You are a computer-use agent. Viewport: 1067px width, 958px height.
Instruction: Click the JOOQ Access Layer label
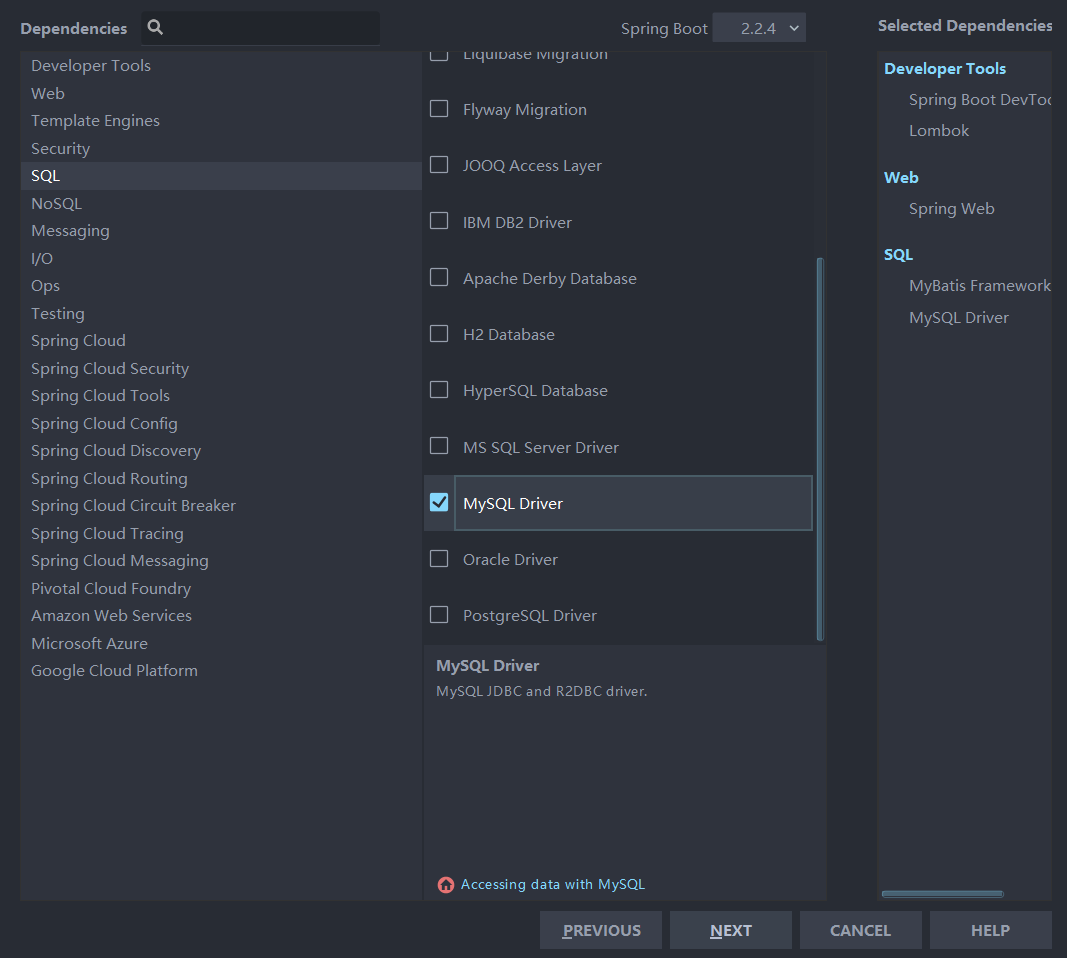(x=532, y=165)
